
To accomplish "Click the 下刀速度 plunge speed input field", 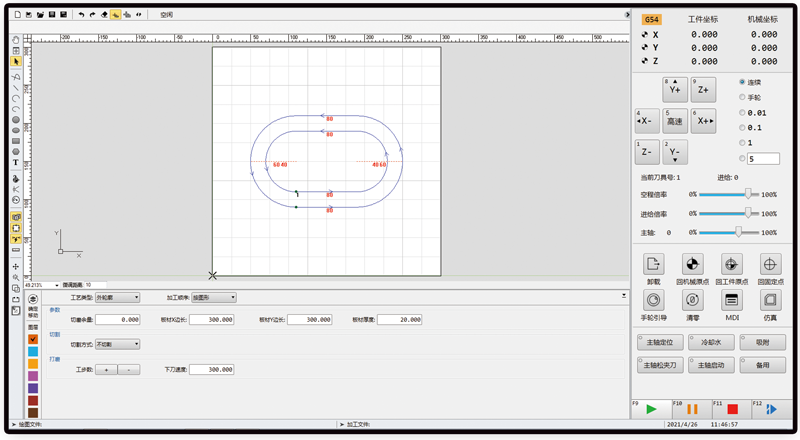I will click(x=213, y=369).
